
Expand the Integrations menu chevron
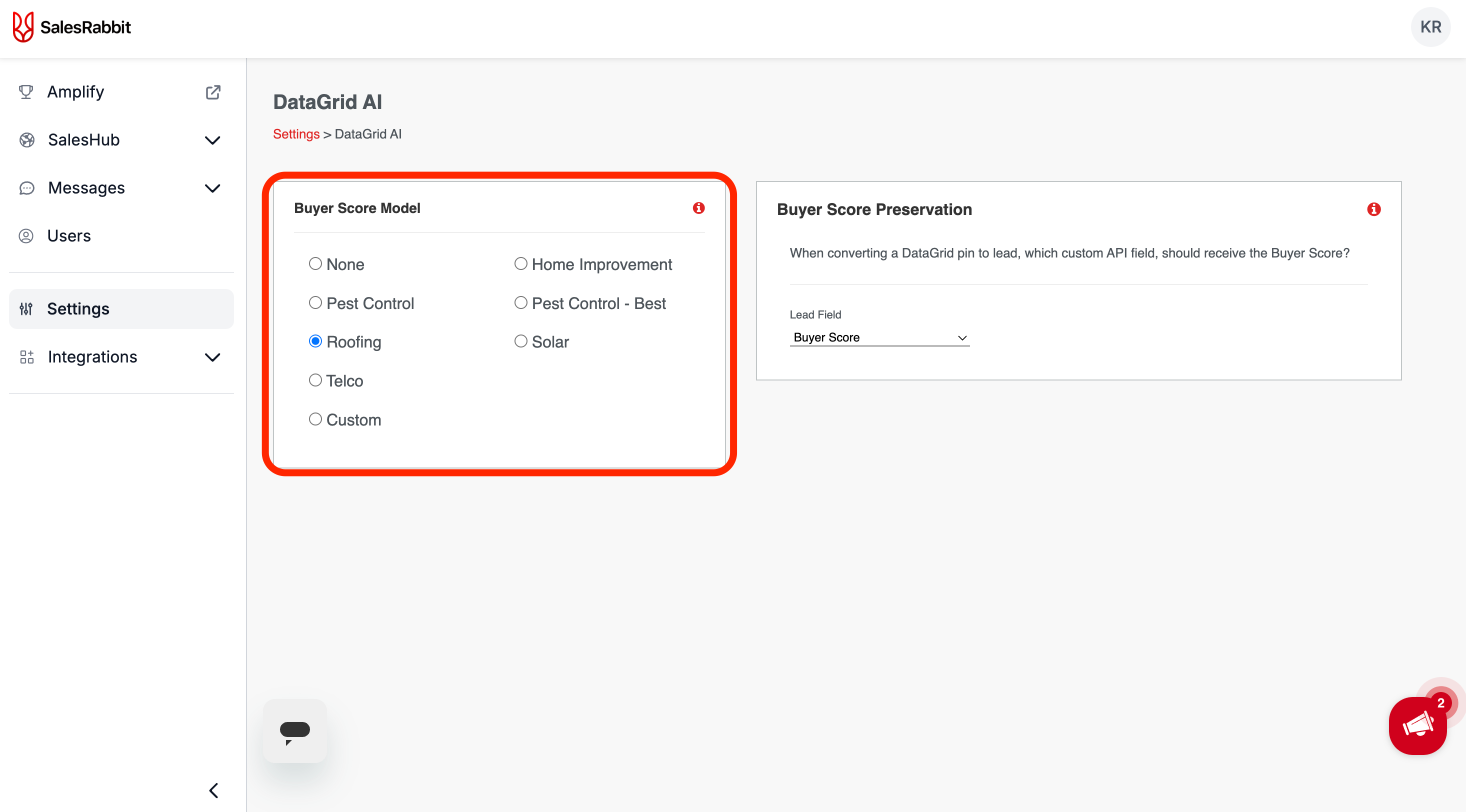coord(212,357)
